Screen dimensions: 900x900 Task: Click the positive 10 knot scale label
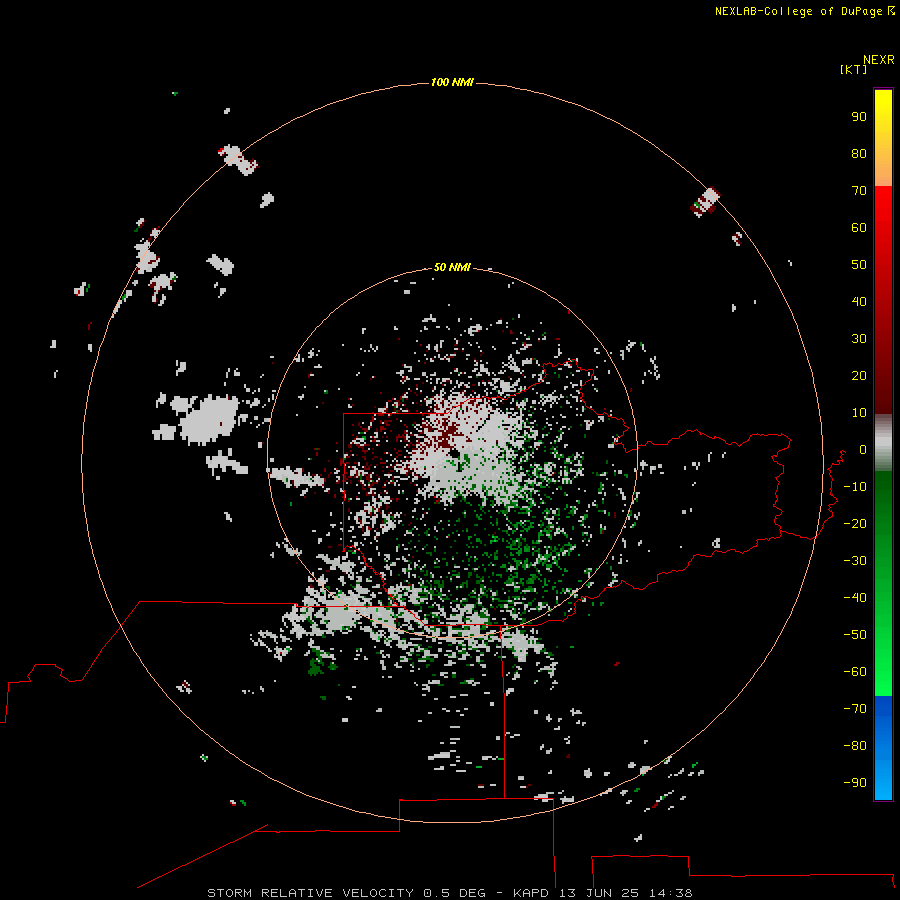(x=859, y=413)
